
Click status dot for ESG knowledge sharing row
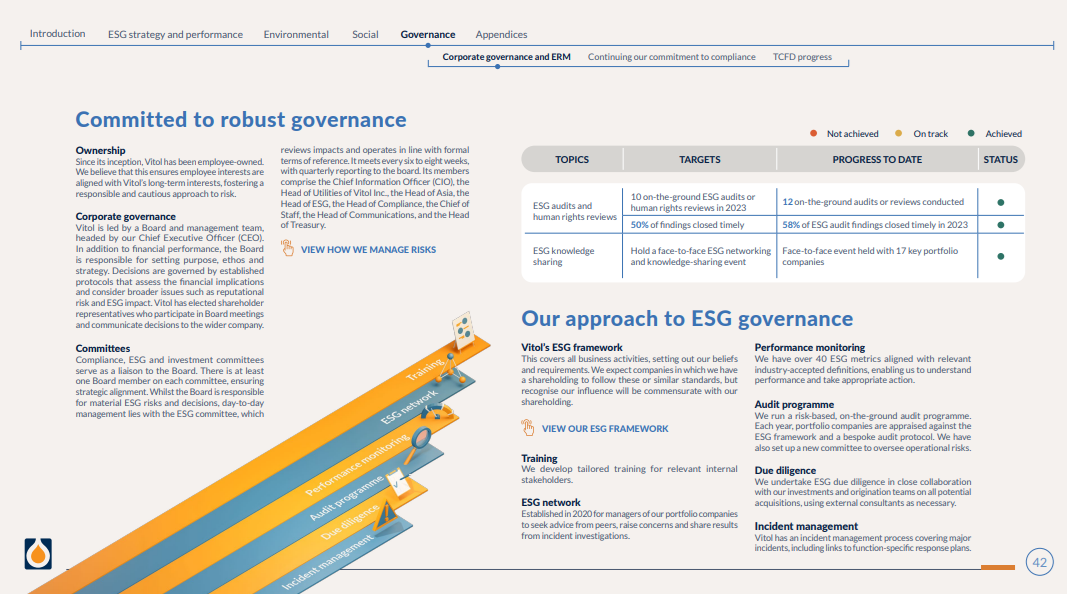(1000, 257)
